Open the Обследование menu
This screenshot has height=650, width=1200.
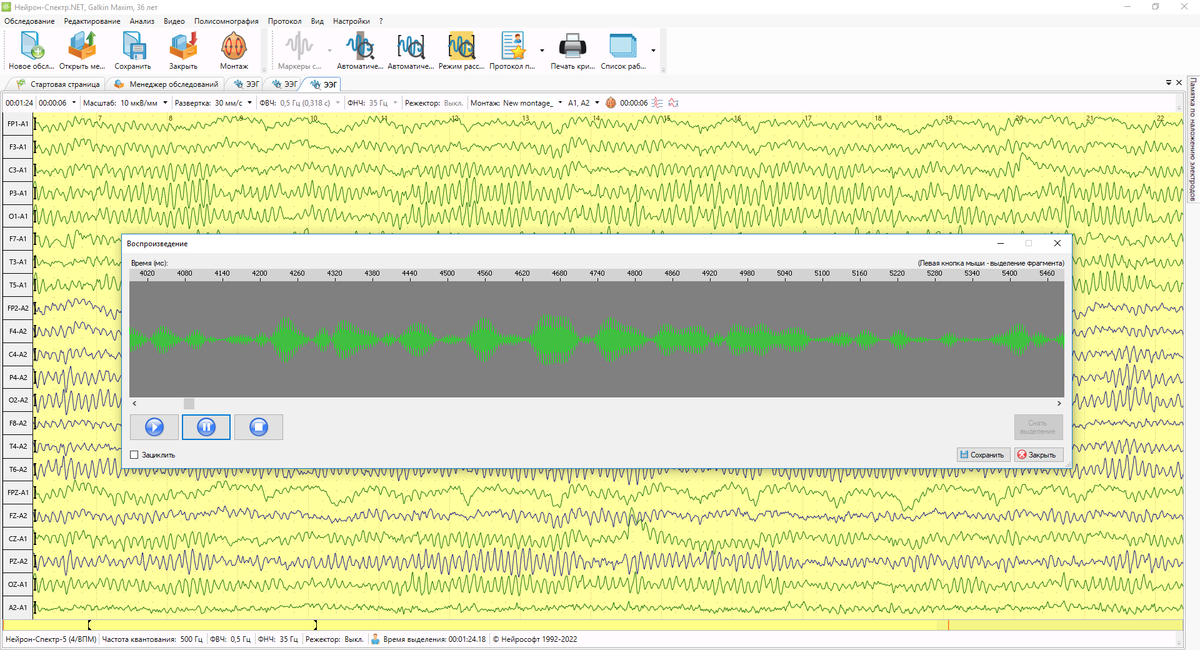pos(29,21)
